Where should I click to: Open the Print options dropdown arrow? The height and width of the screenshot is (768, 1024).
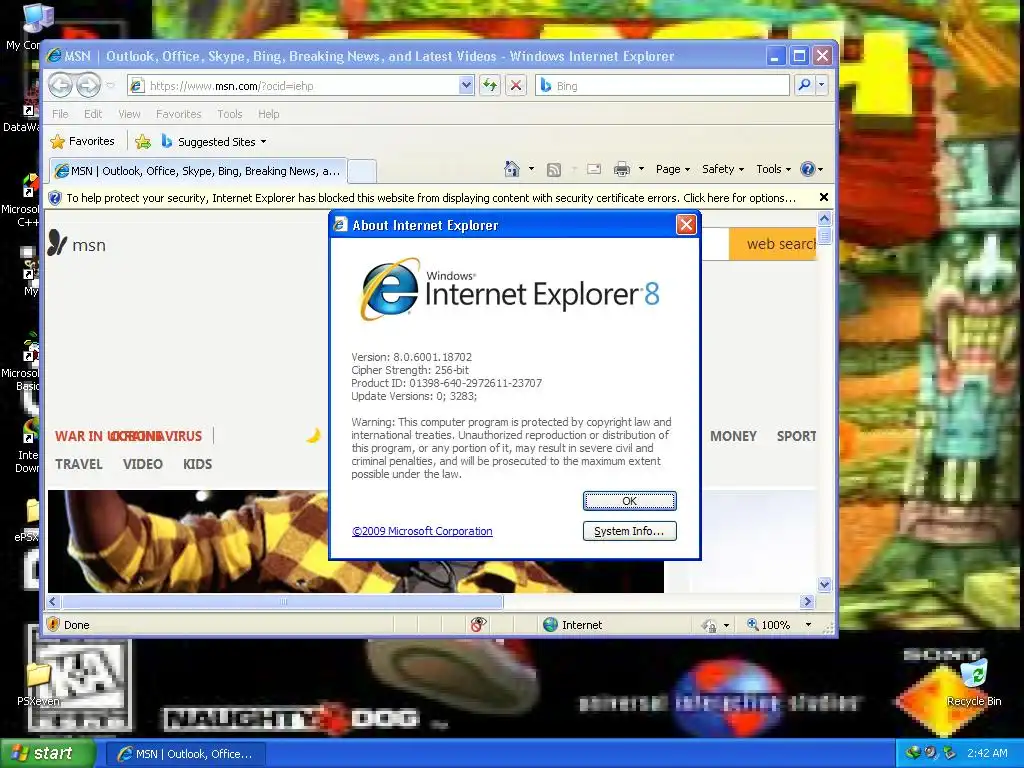coord(641,169)
